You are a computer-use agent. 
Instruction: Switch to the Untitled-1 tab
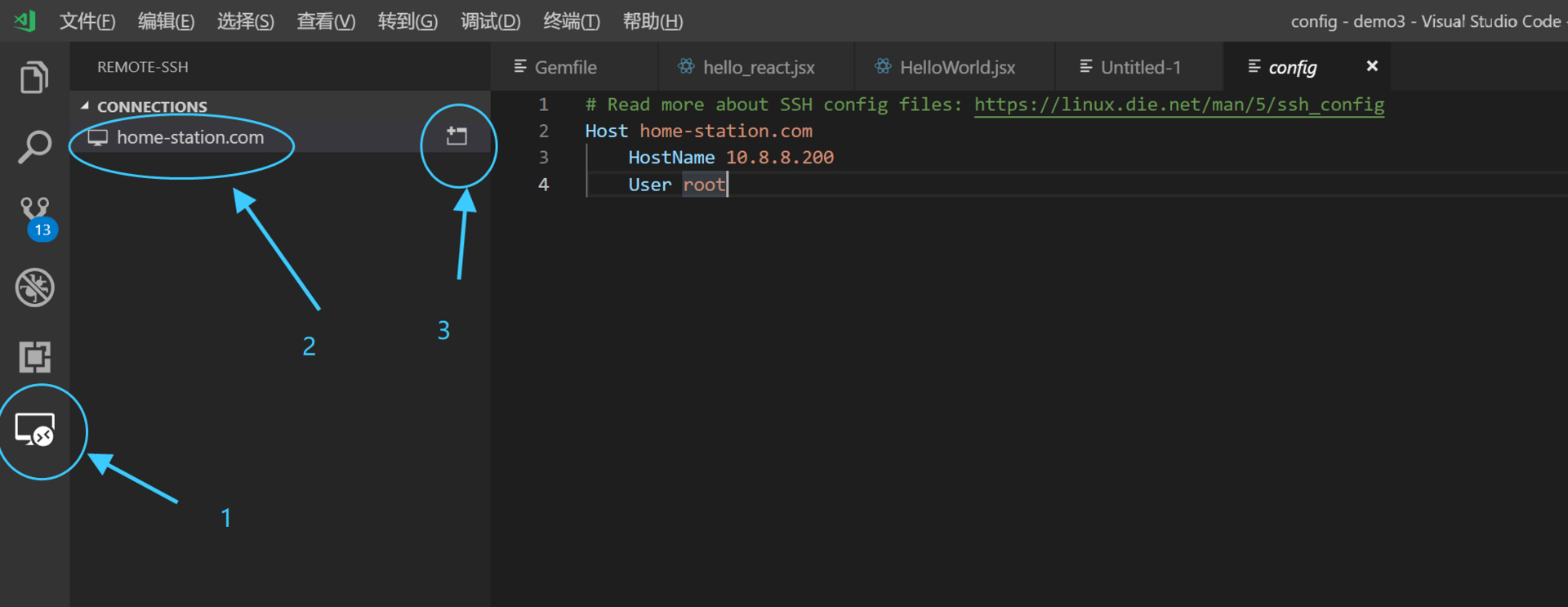(x=1139, y=67)
